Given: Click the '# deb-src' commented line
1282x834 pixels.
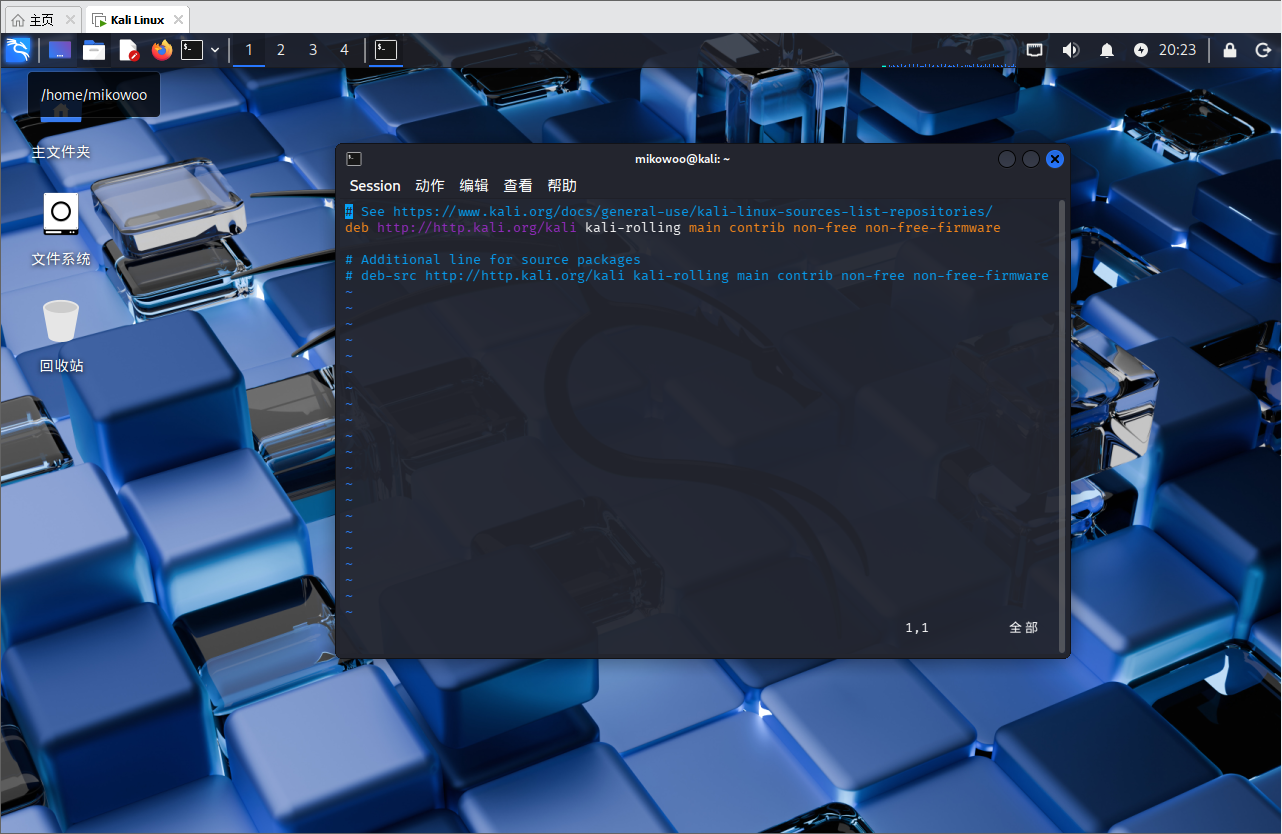Looking at the screenshot, I should pos(697,276).
